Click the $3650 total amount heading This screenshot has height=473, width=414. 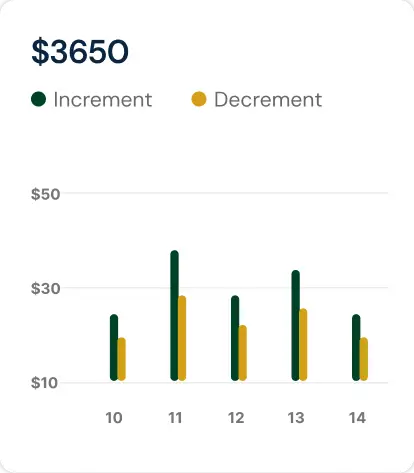(80, 51)
